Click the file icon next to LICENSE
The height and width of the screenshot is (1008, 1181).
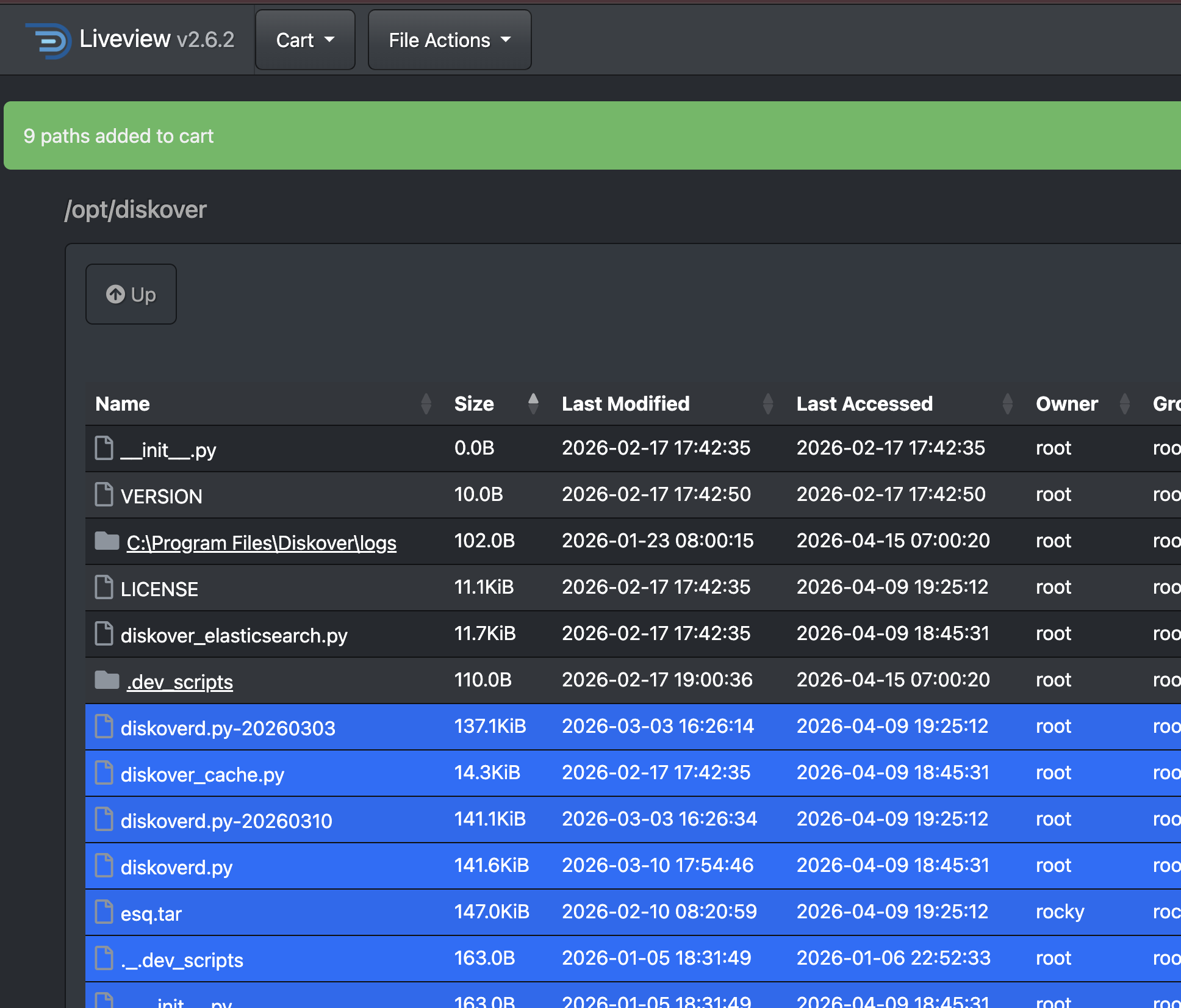pos(104,587)
